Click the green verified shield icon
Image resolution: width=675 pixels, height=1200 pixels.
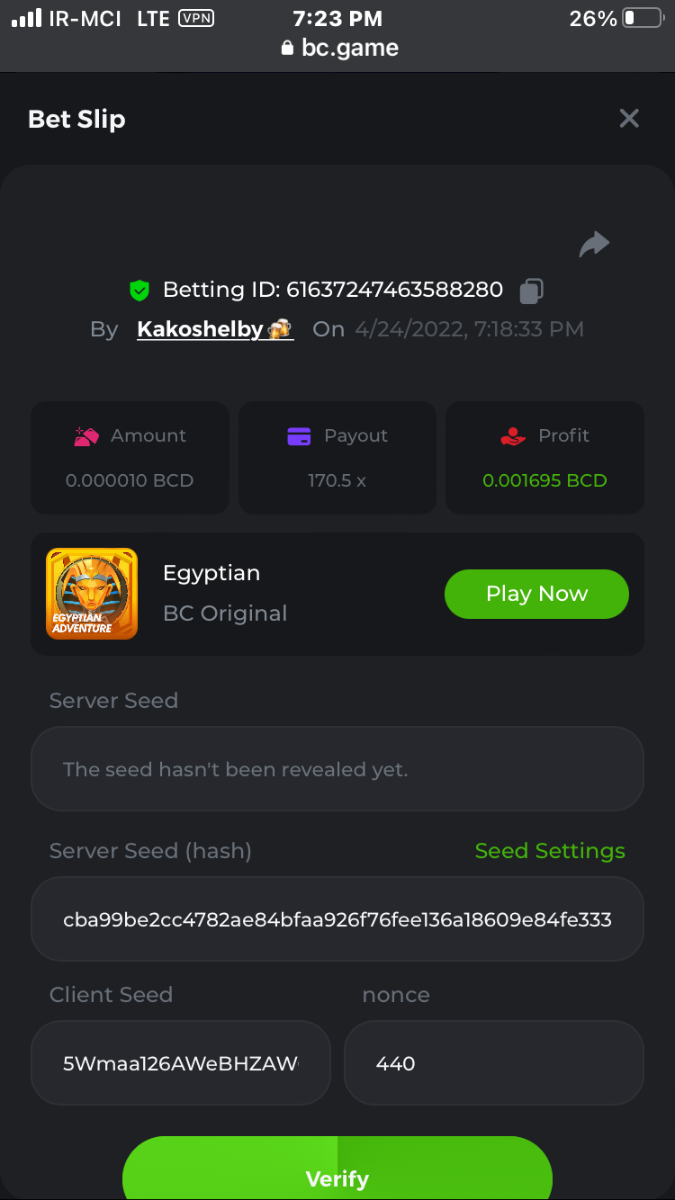[x=139, y=291]
